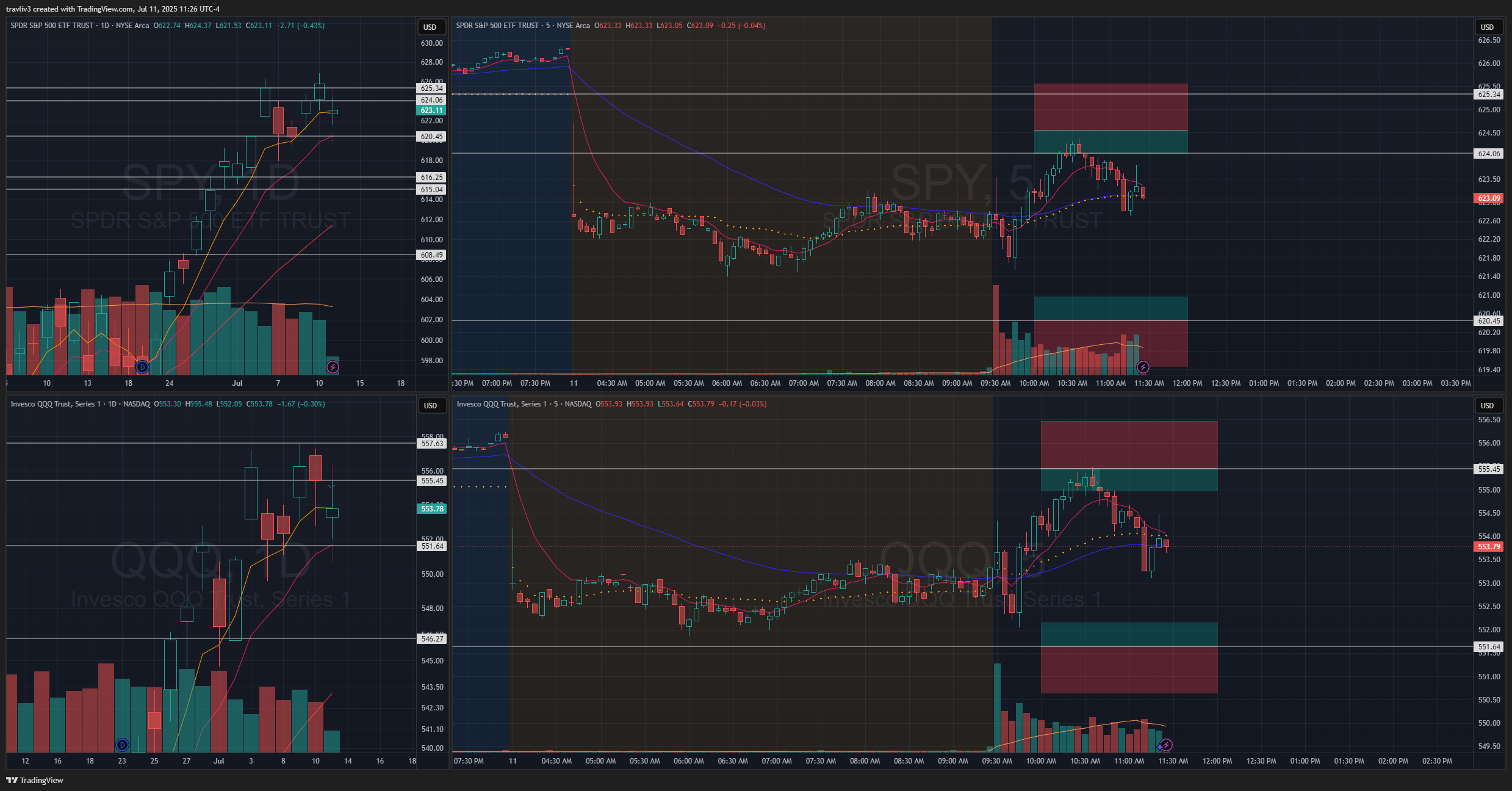Click the purple lightning icon on SPY daily chart
This screenshot has width=1512, height=791.
point(333,367)
